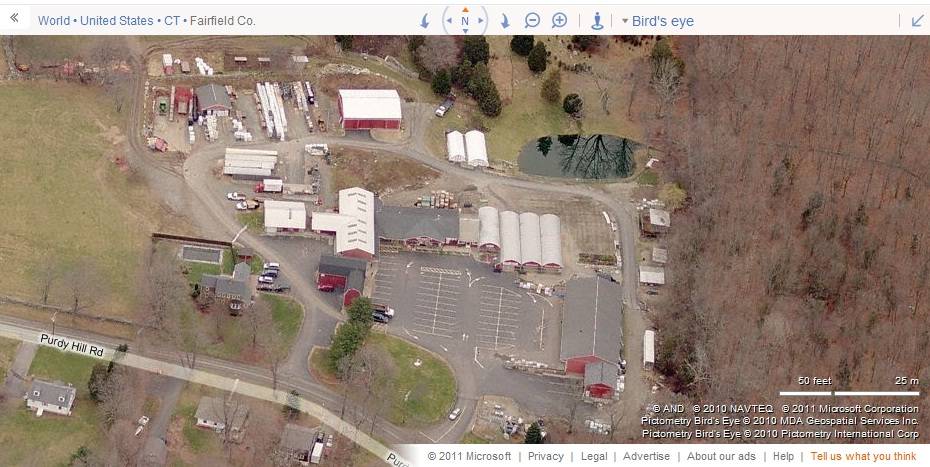Viewport: 930px width, 467px height.
Task: Pan north using the compass up arrow
Action: (x=465, y=9)
